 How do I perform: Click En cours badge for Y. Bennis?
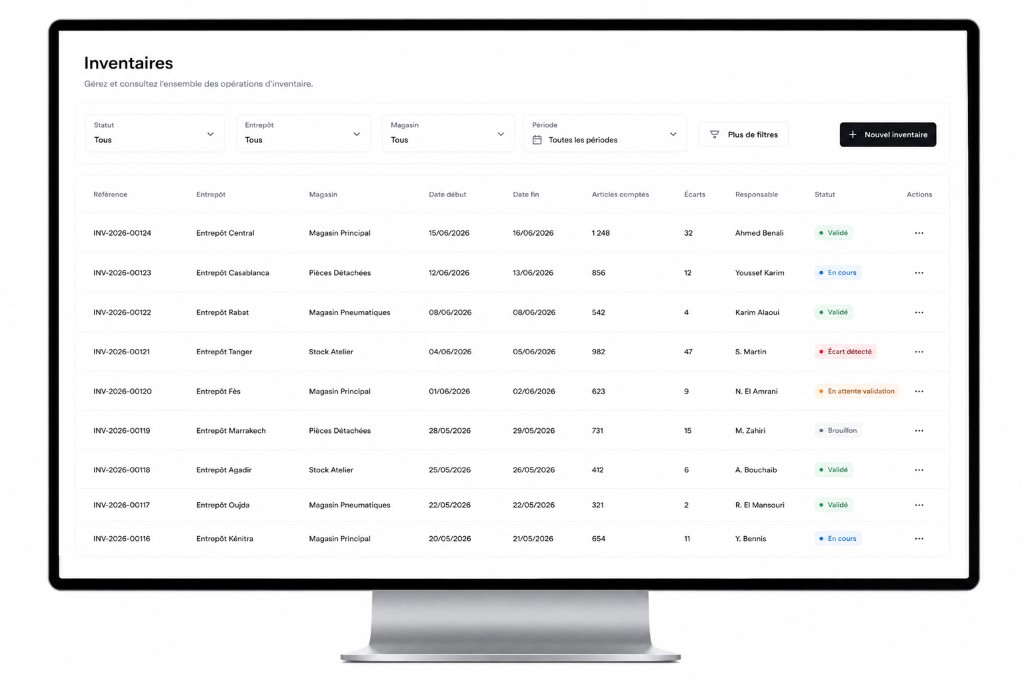(838, 539)
